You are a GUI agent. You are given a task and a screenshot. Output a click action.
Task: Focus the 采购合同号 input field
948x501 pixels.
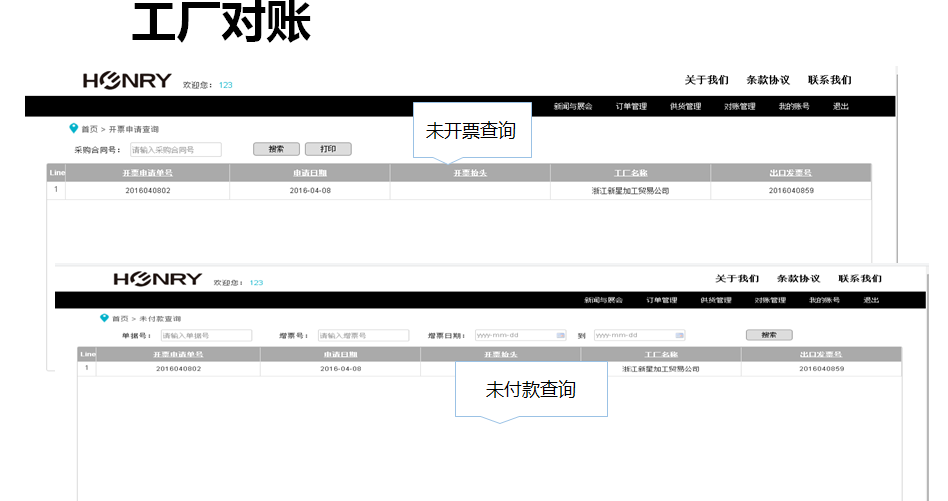[176, 150]
